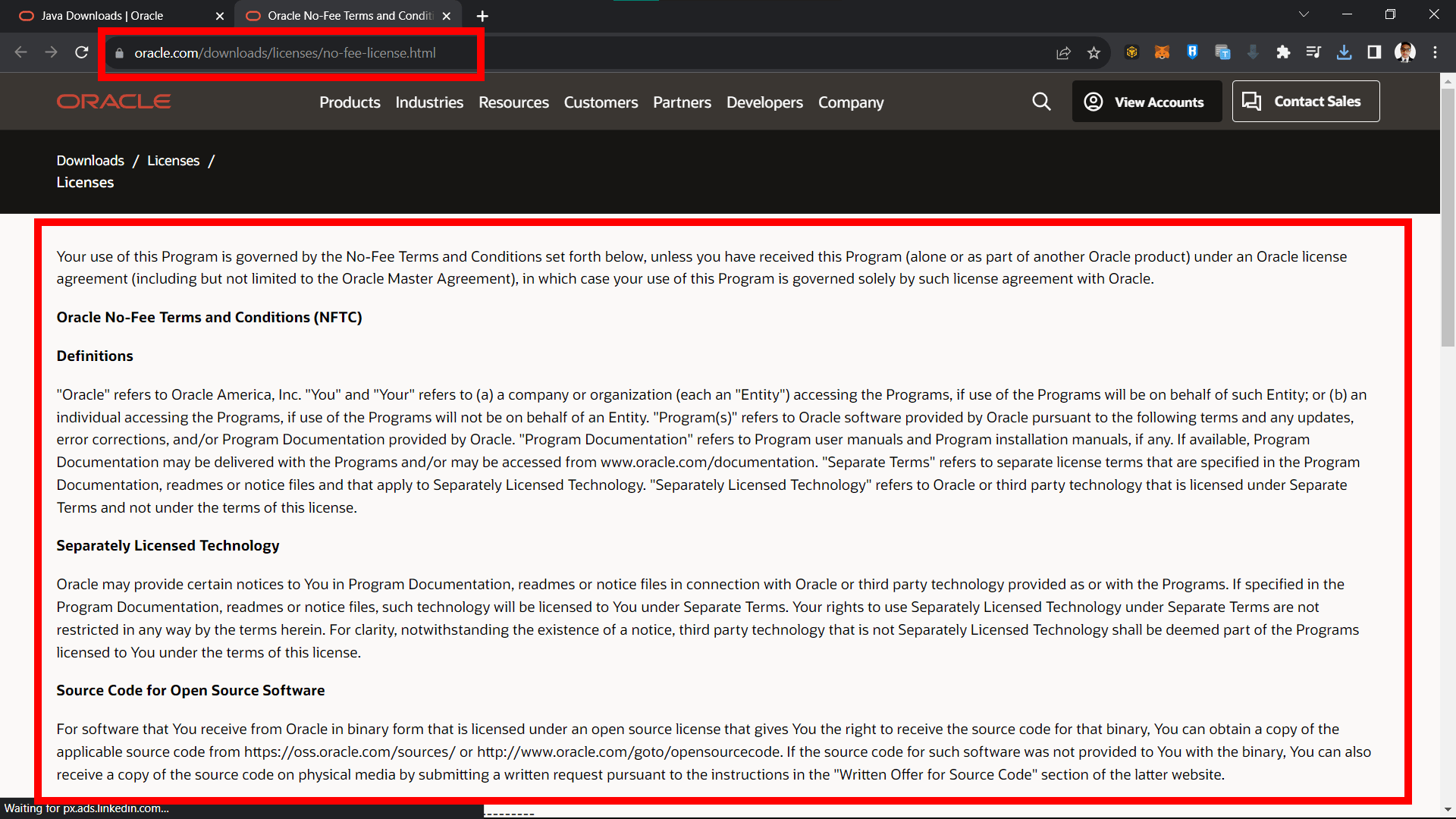
Task: Click the Oracle search icon
Action: (1040, 101)
